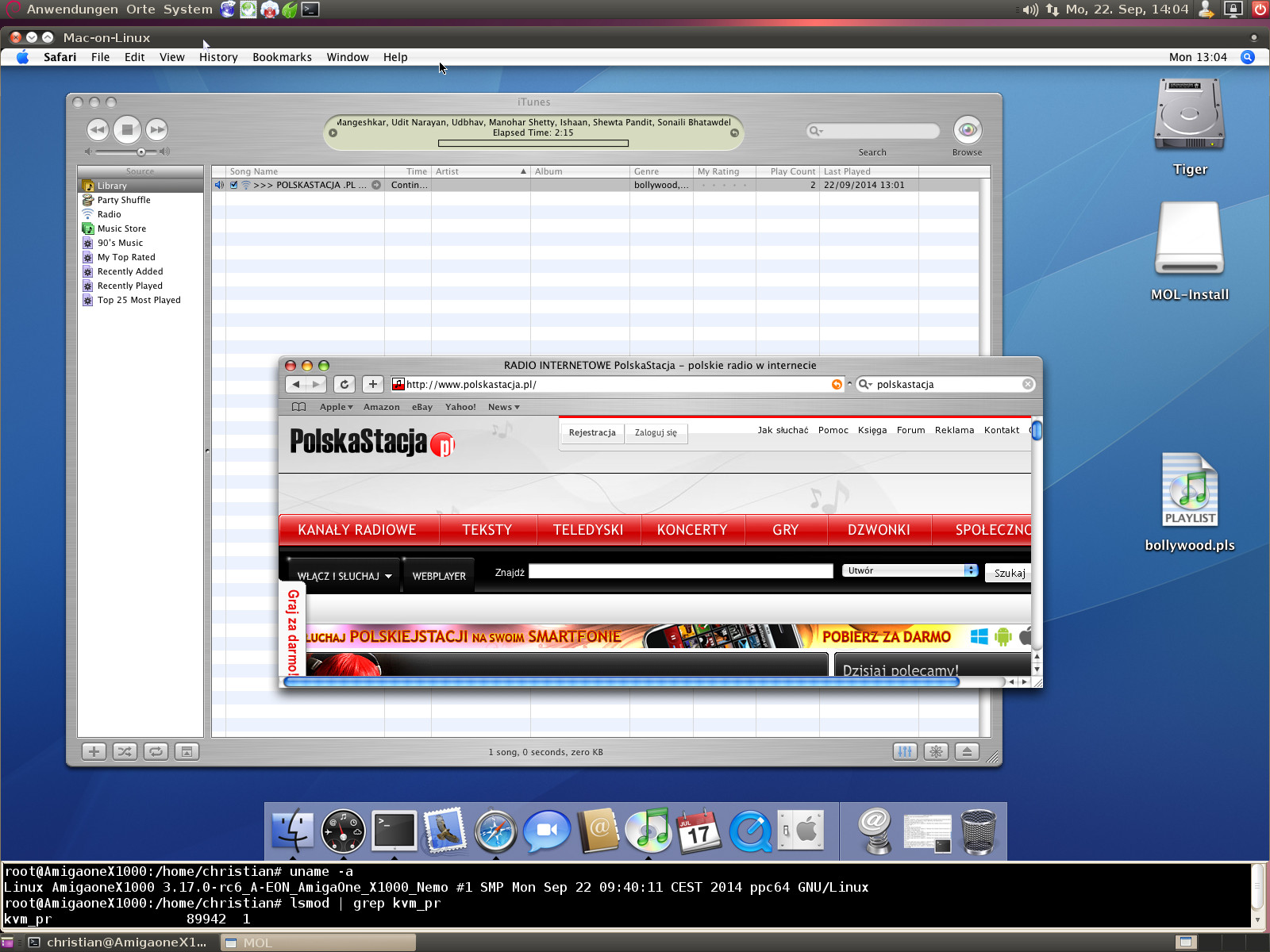This screenshot has height=952, width=1270.
Task: Toggle repeat mode in iTunes
Action: click(156, 751)
